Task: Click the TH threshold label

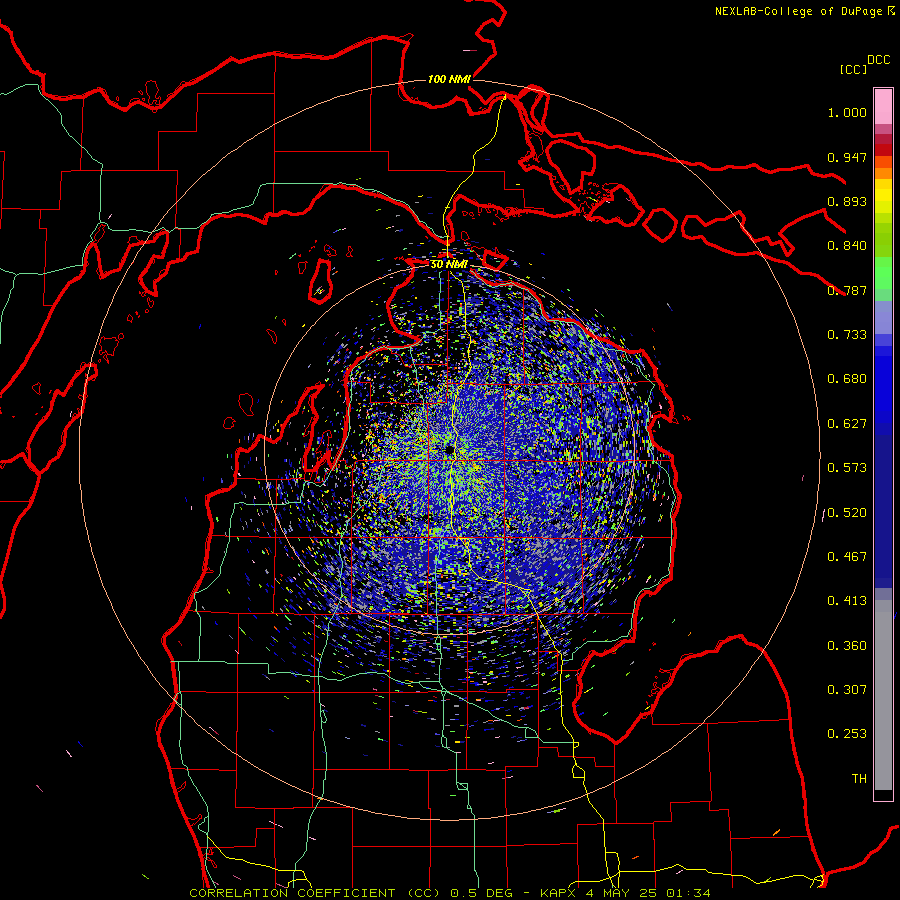Action: (859, 779)
